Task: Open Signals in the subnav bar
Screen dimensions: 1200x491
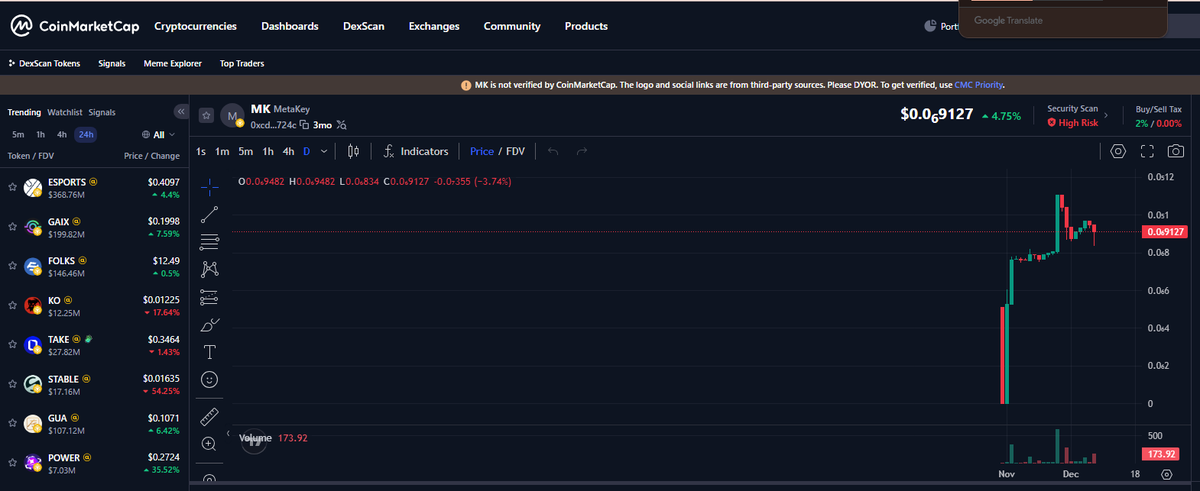Action: [x=112, y=63]
